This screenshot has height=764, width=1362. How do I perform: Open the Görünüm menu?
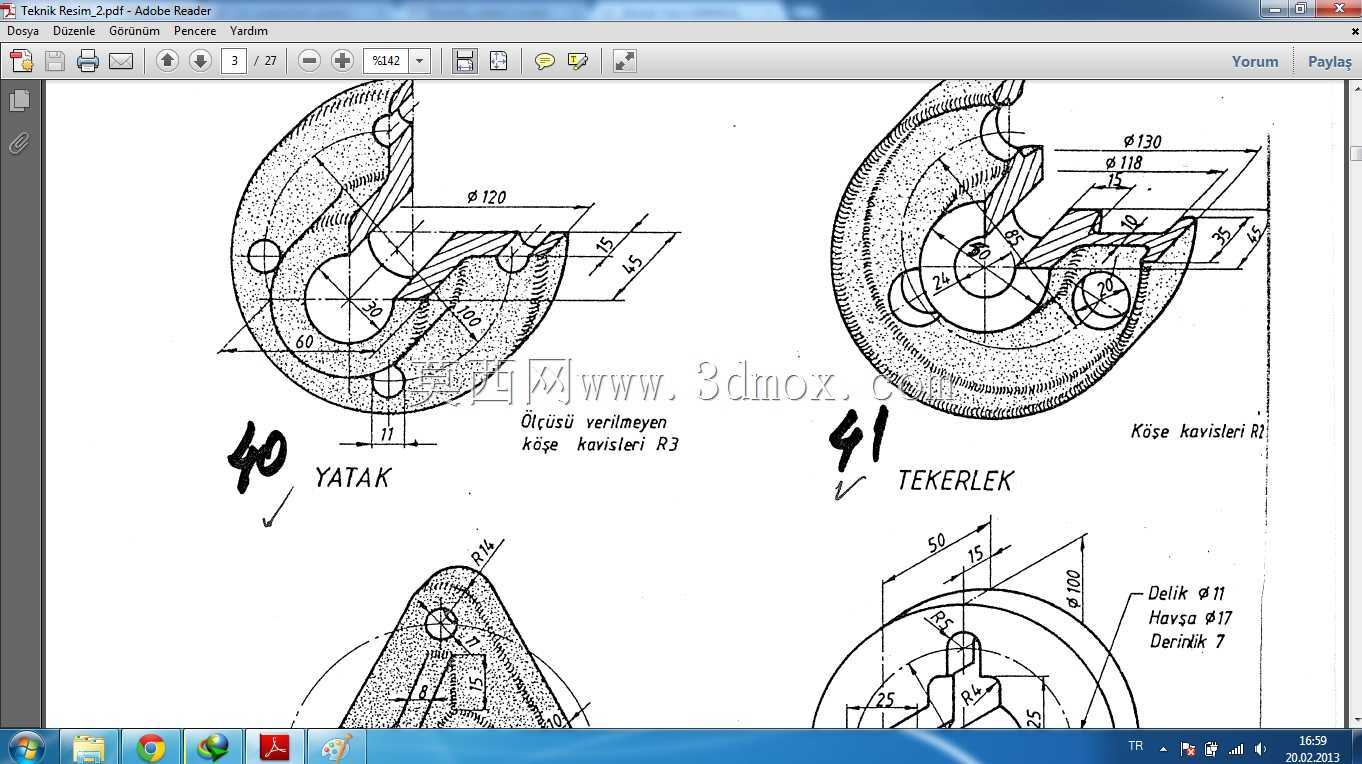[134, 31]
